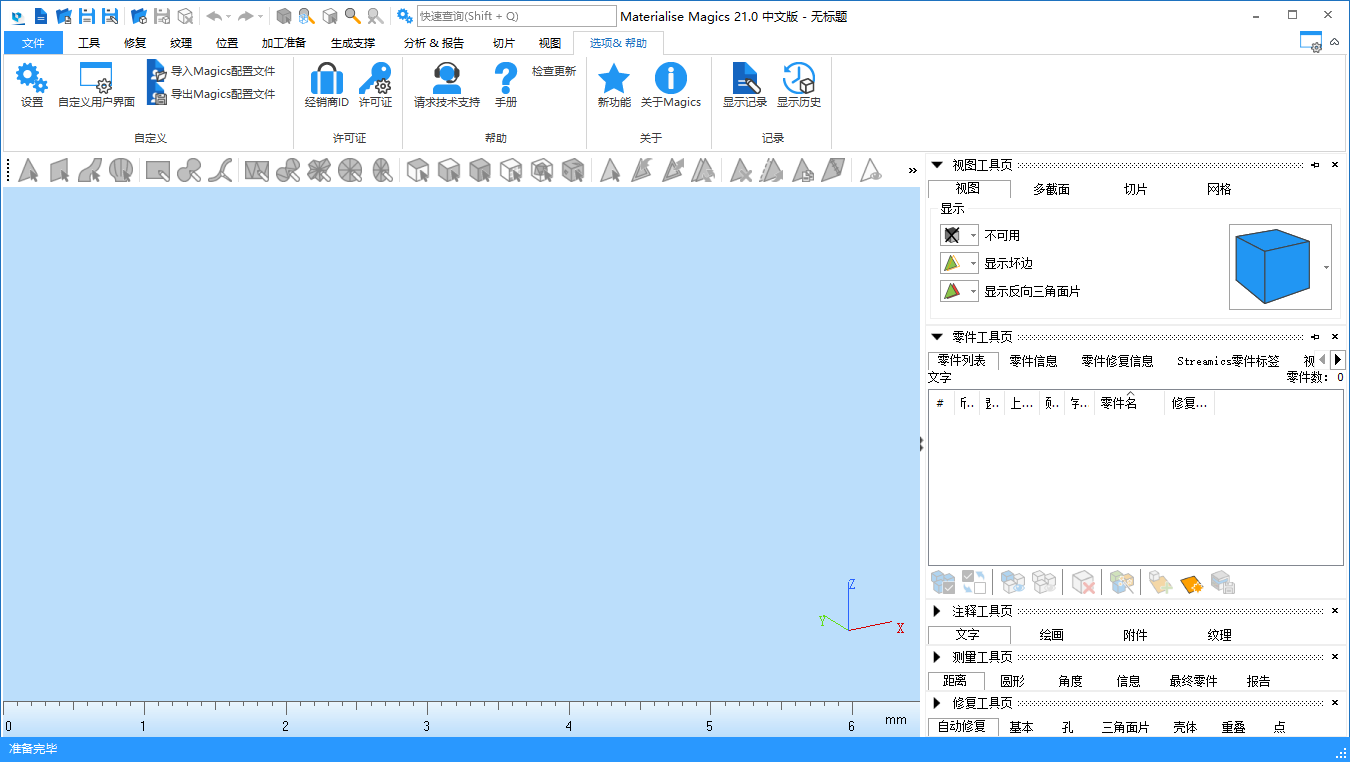1350x762 pixels.
Task: Collapse the 零件工具页 panel triangle
Action: 937,337
